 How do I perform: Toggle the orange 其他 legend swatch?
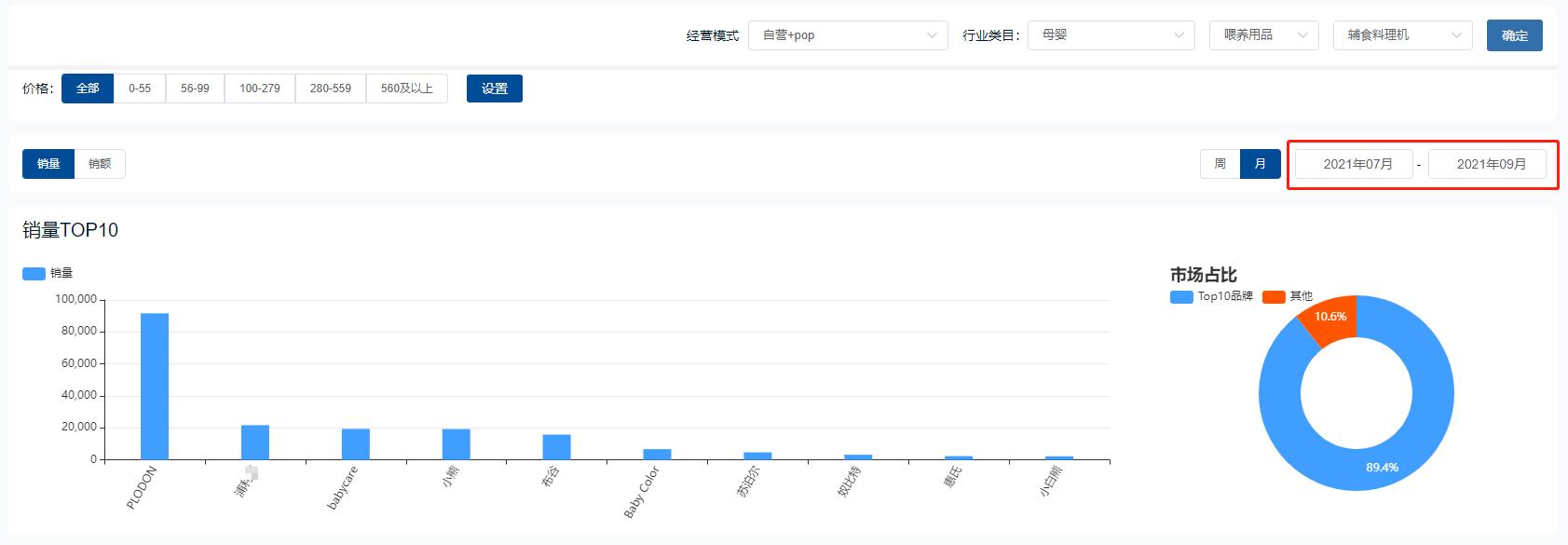(1274, 296)
